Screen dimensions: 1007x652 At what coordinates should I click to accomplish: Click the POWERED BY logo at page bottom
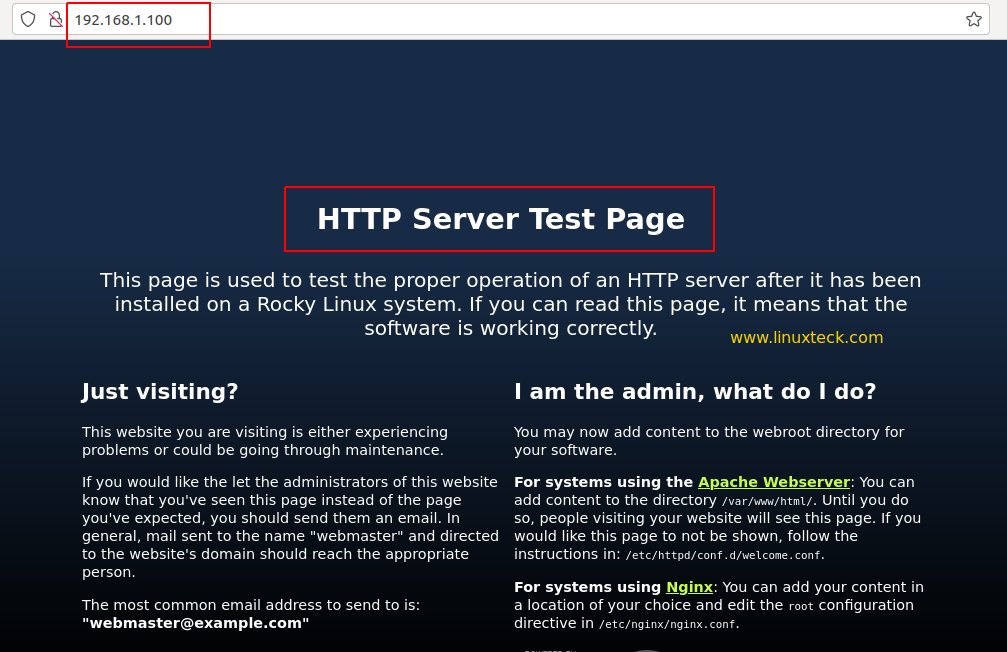click(x=550, y=649)
